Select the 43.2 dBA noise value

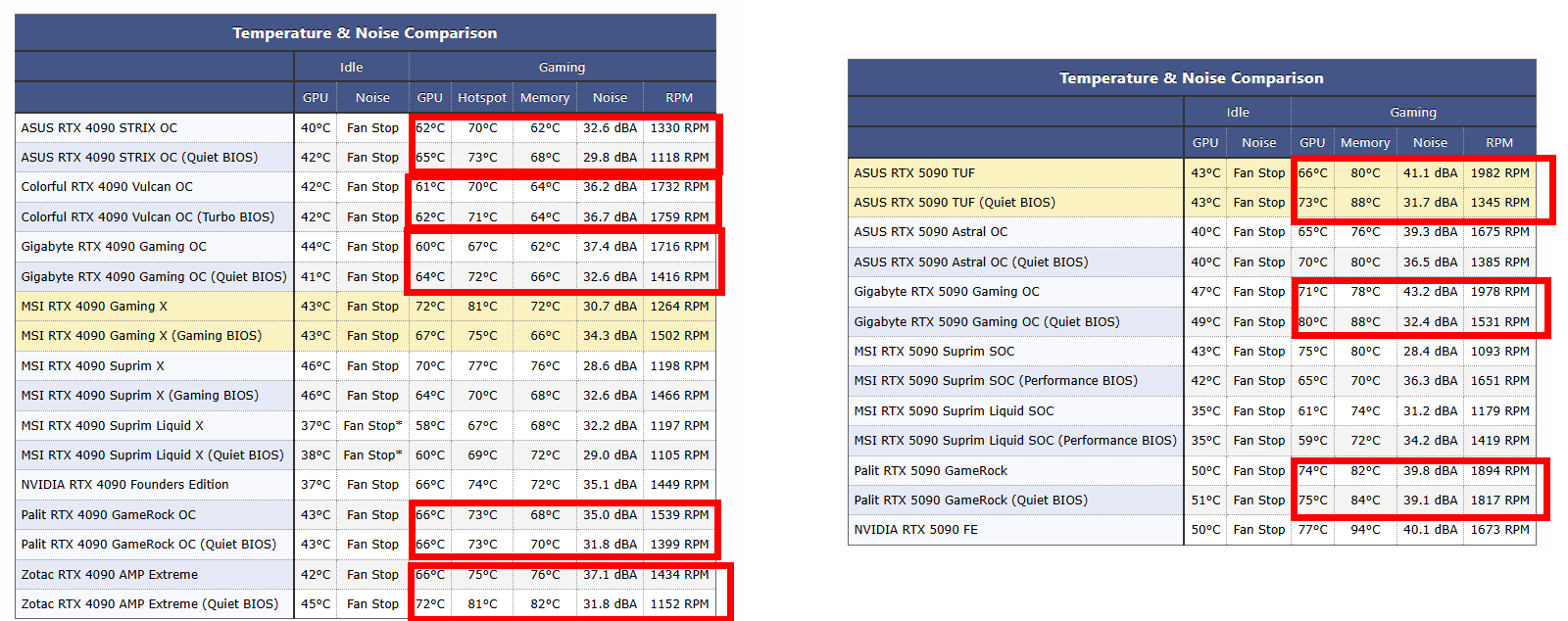click(x=1430, y=291)
